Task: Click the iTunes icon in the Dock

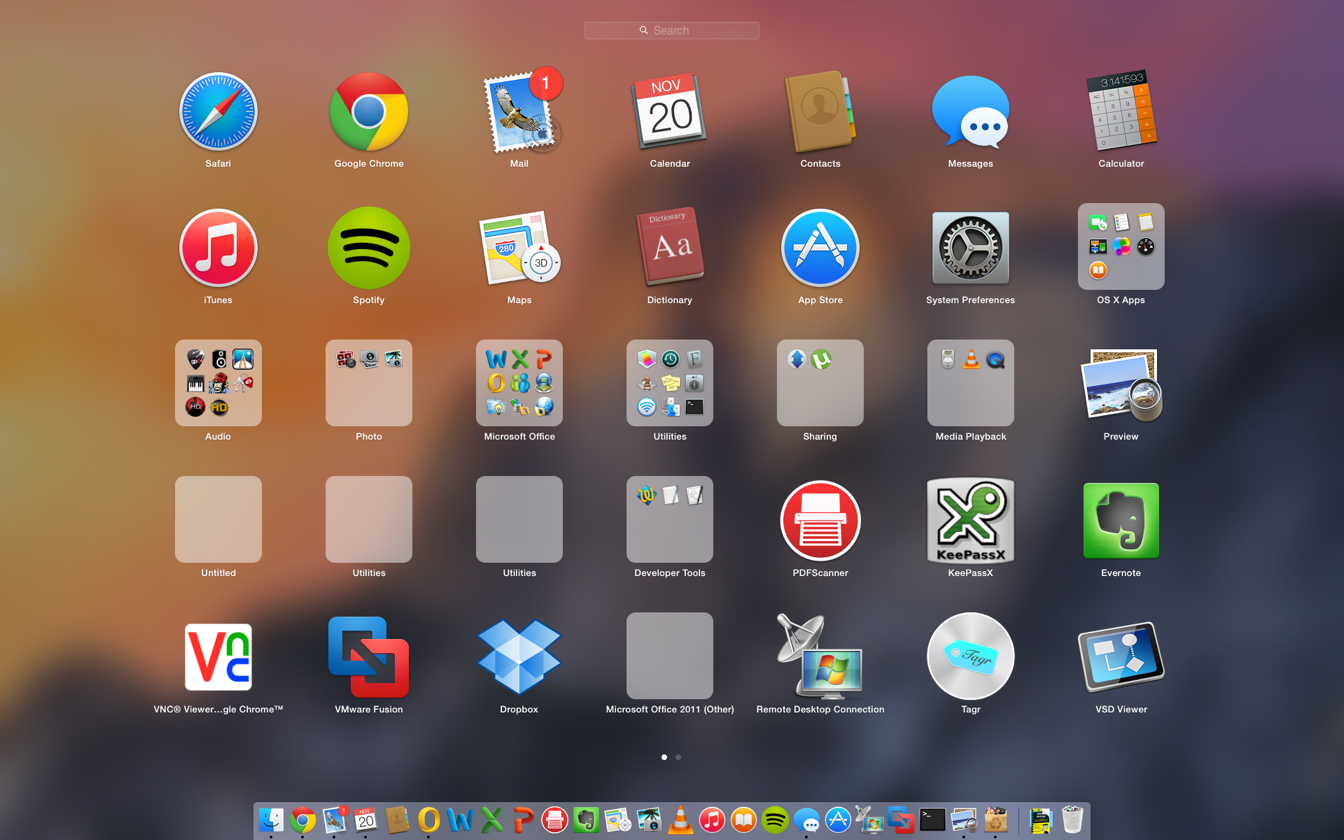Action: pyautogui.click(x=712, y=820)
